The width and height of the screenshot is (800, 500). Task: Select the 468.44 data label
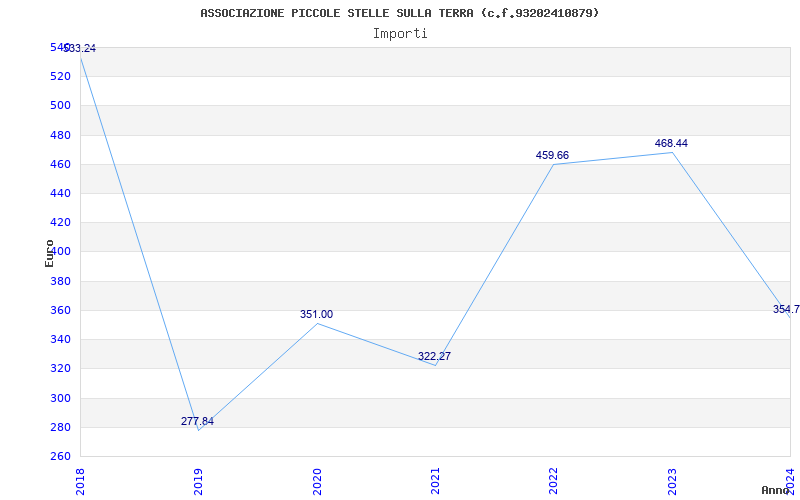click(671, 143)
